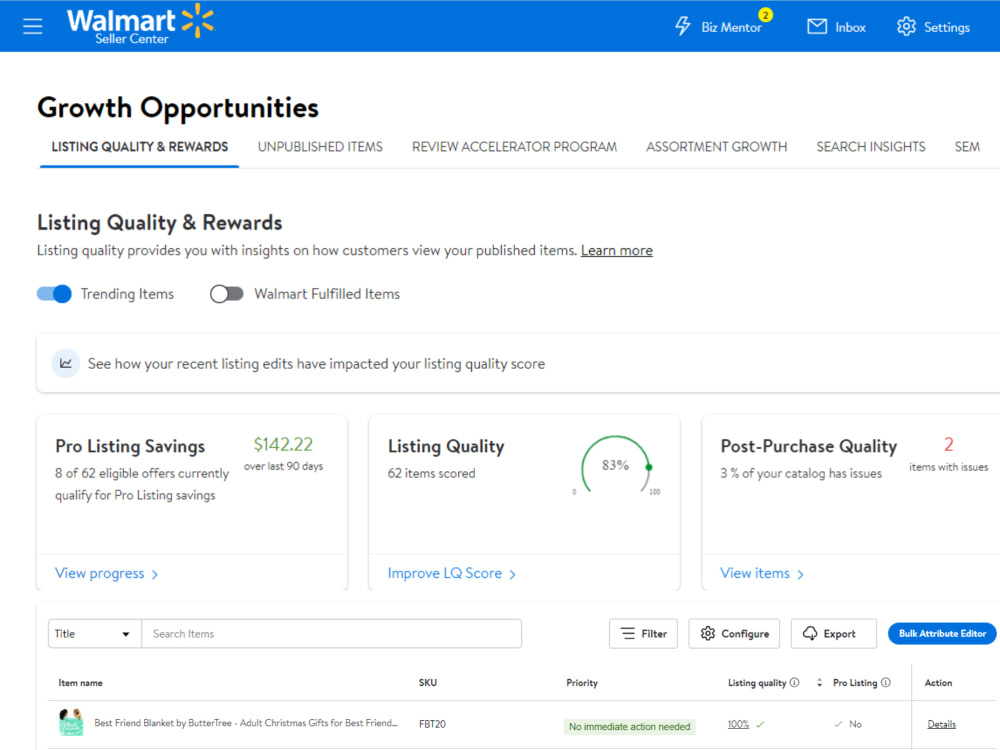Click the Pro Listing info icon
1000x750 pixels.
[x=886, y=682]
